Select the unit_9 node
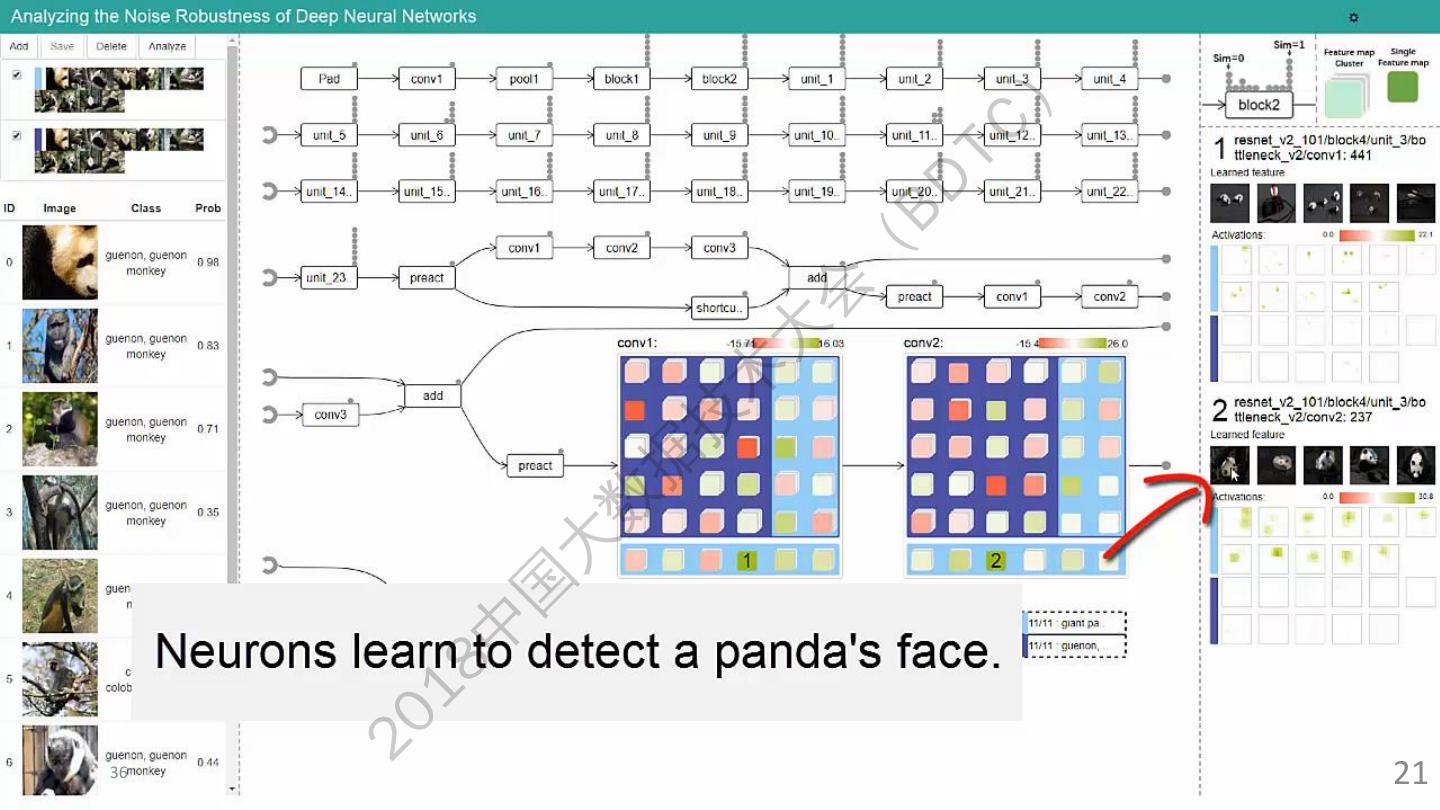Viewport: 1440px width, 810px height. coord(719,135)
